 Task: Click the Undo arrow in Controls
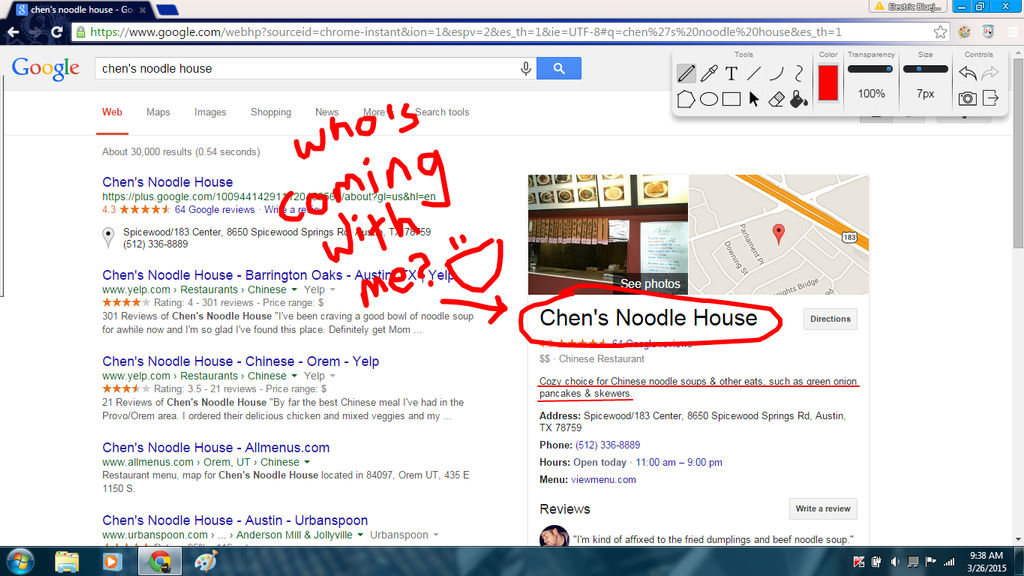pyautogui.click(x=967, y=73)
